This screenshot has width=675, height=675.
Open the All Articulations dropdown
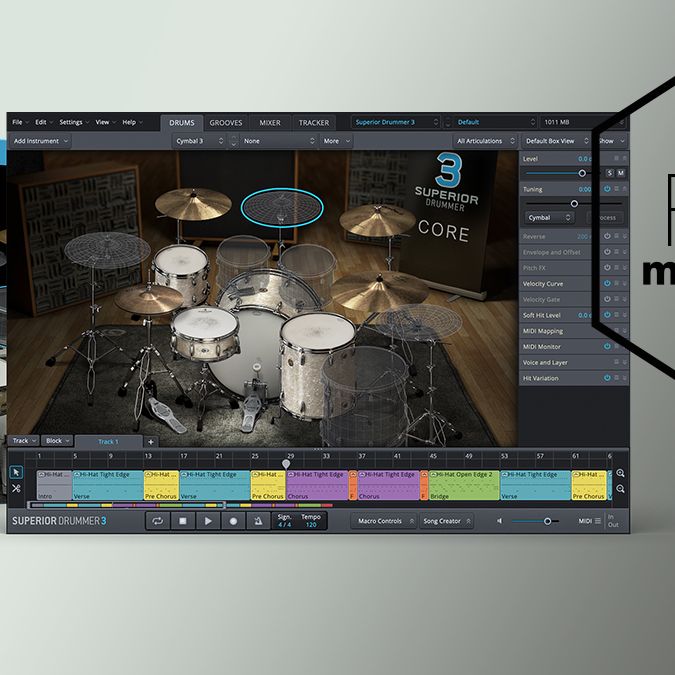[485, 141]
